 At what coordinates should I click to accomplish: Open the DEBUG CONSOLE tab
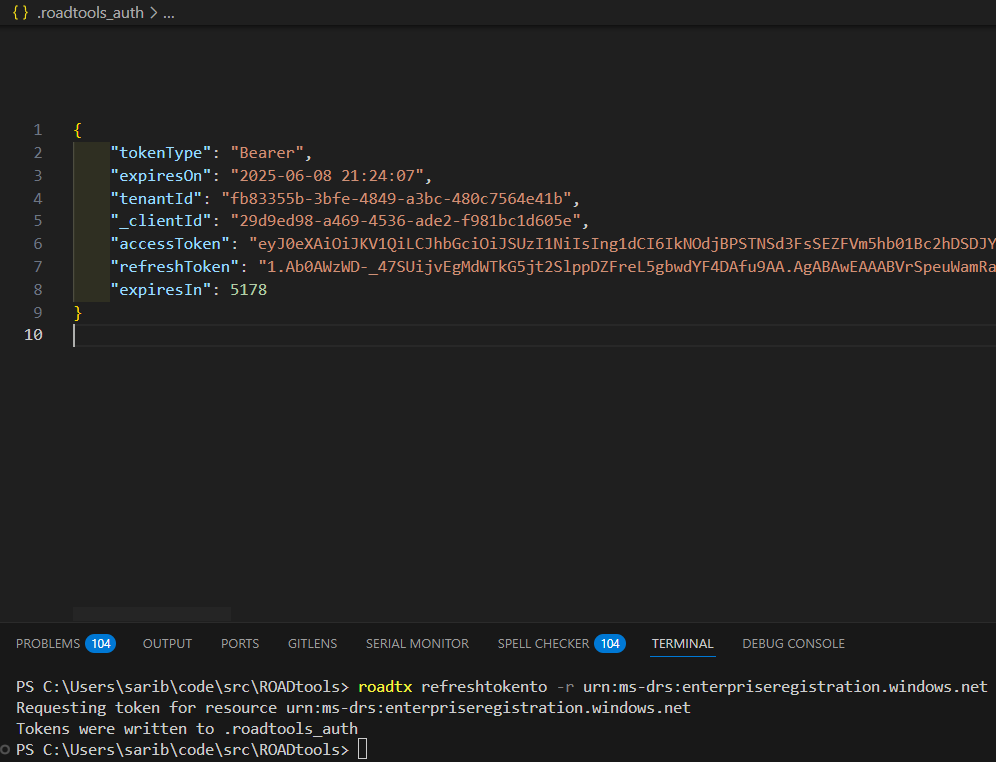(x=793, y=644)
